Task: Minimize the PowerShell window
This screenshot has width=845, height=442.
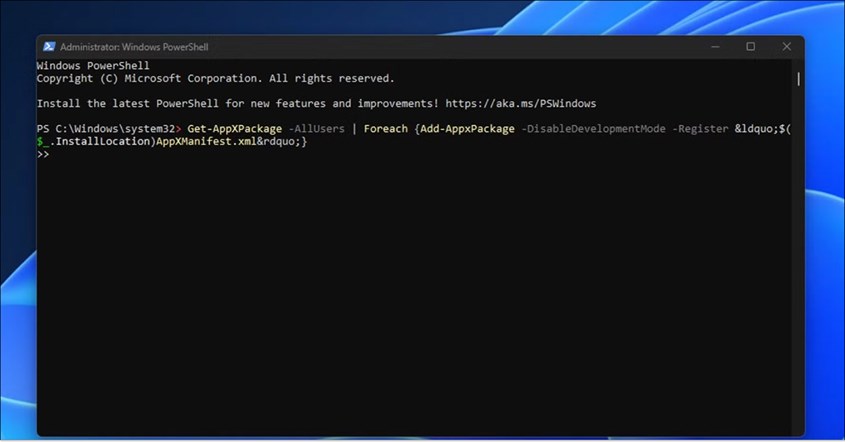Action: coord(715,47)
